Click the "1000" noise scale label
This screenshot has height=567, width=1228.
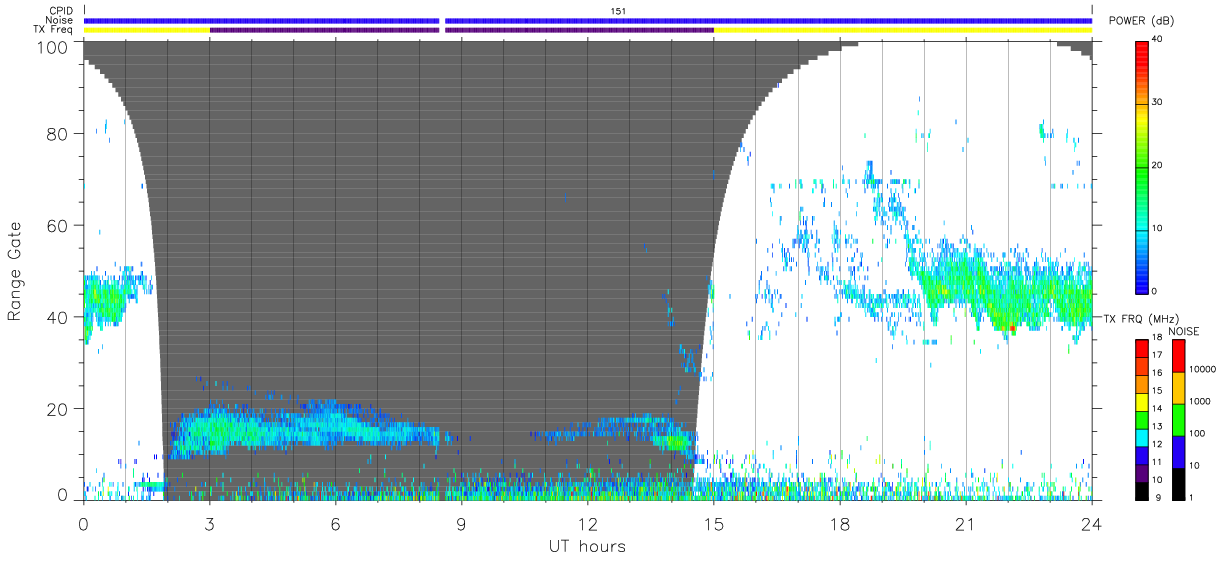coord(1199,401)
